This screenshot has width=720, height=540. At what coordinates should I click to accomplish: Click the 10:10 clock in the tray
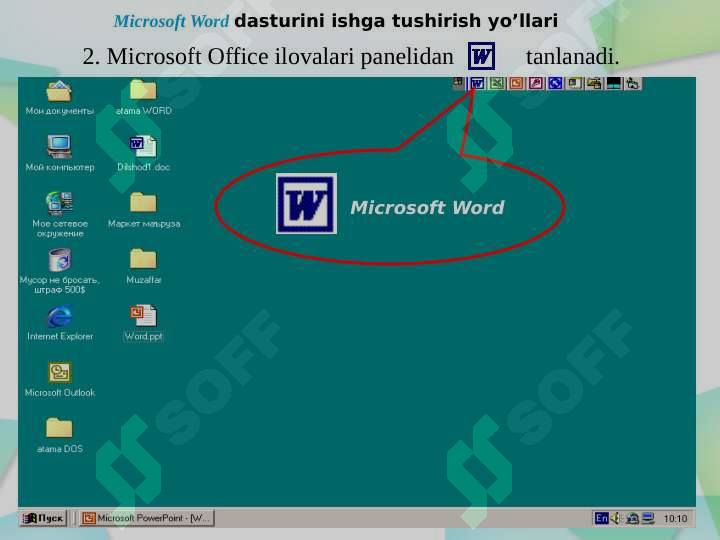click(x=675, y=519)
